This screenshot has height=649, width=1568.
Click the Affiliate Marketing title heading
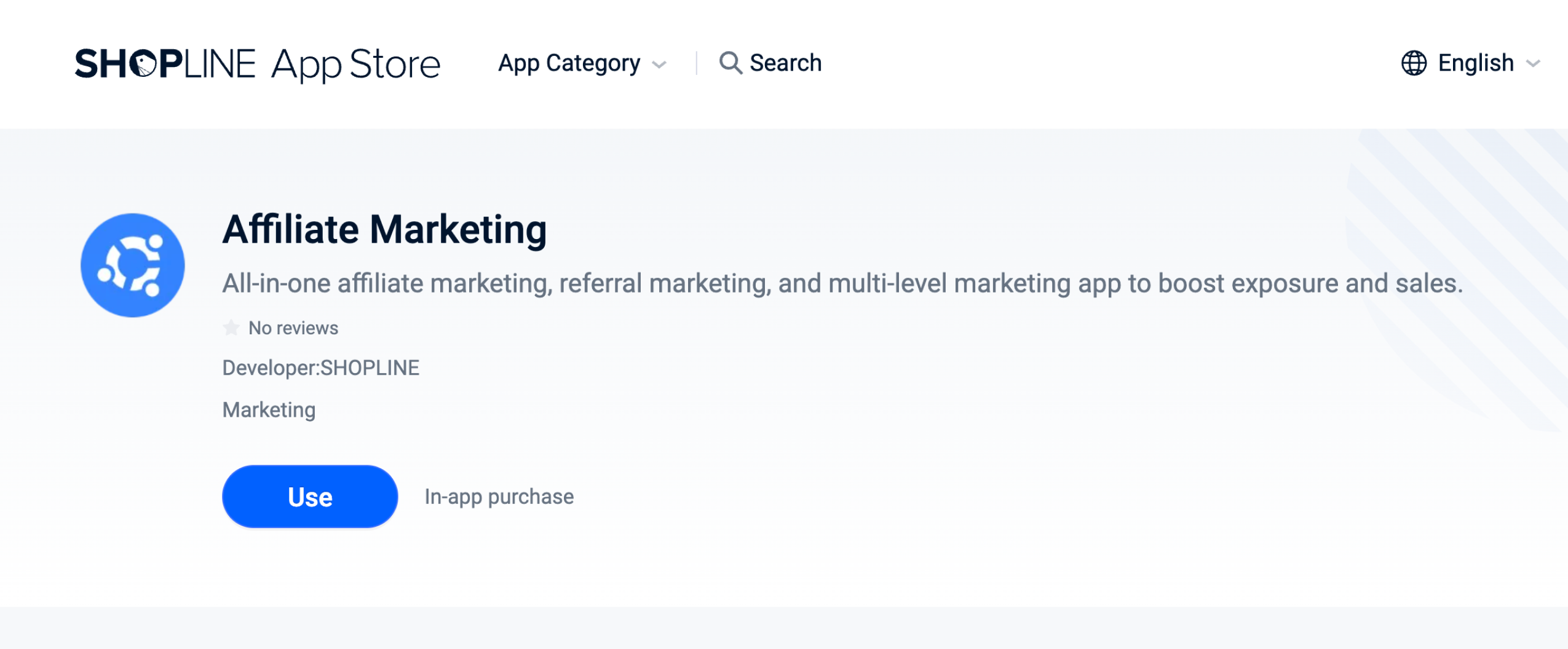pyautogui.click(x=384, y=230)
